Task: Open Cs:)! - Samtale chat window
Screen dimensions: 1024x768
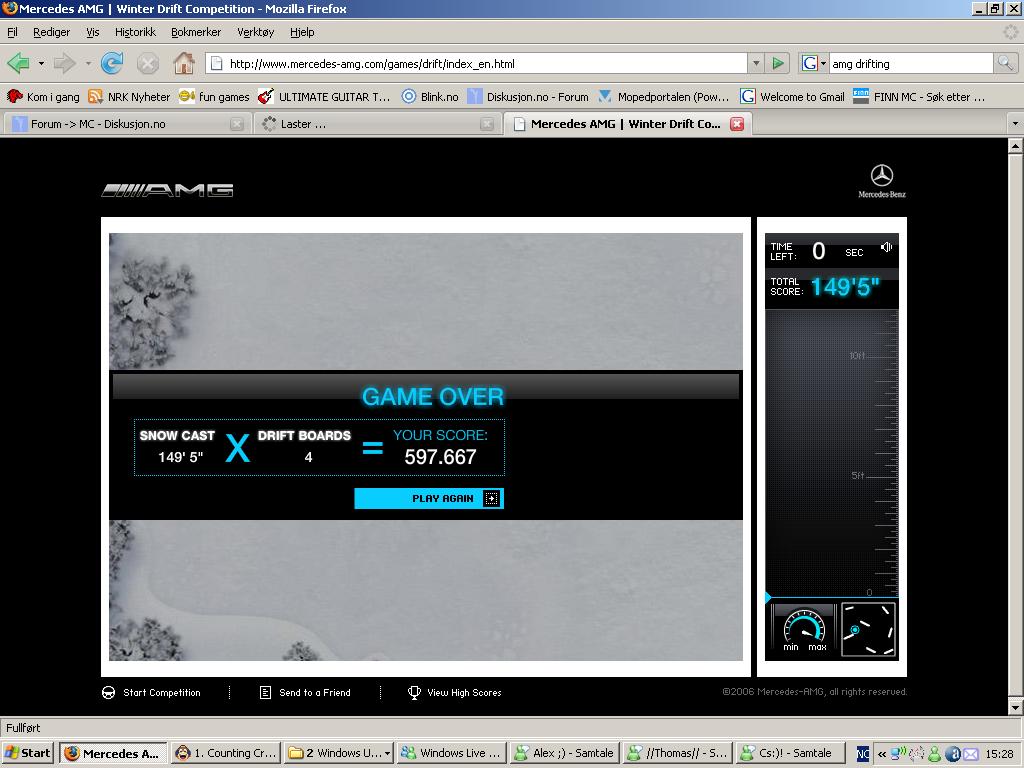Action: [x=790, y=753]
